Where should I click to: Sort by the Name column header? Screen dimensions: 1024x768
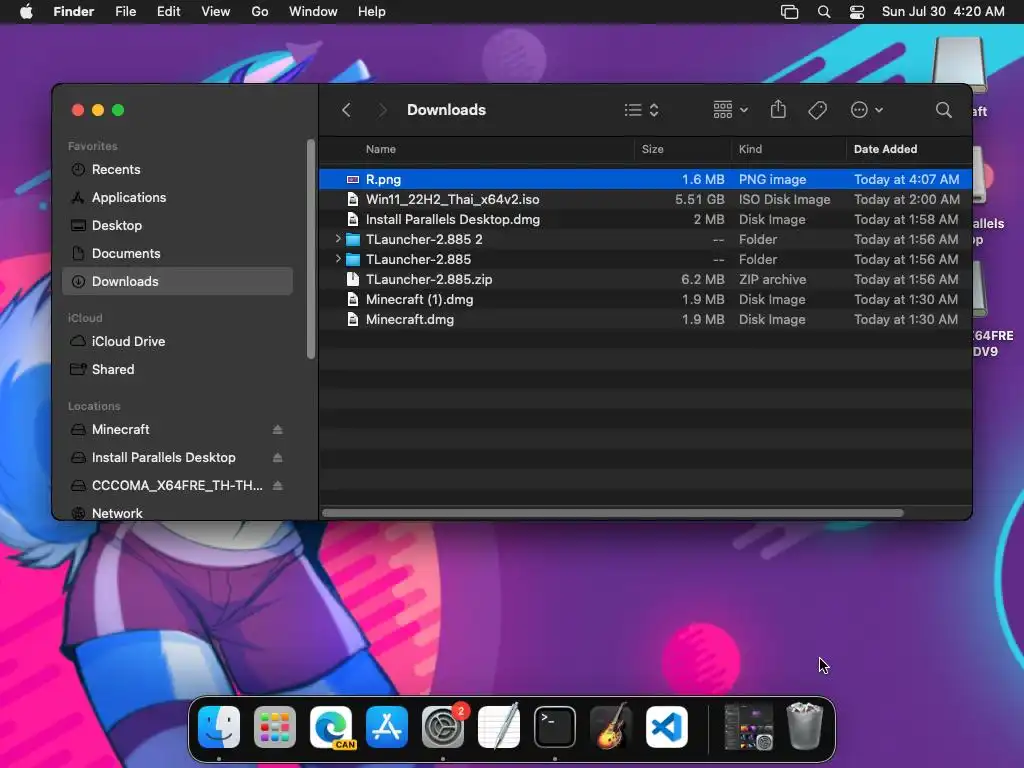tap(381, 149)
